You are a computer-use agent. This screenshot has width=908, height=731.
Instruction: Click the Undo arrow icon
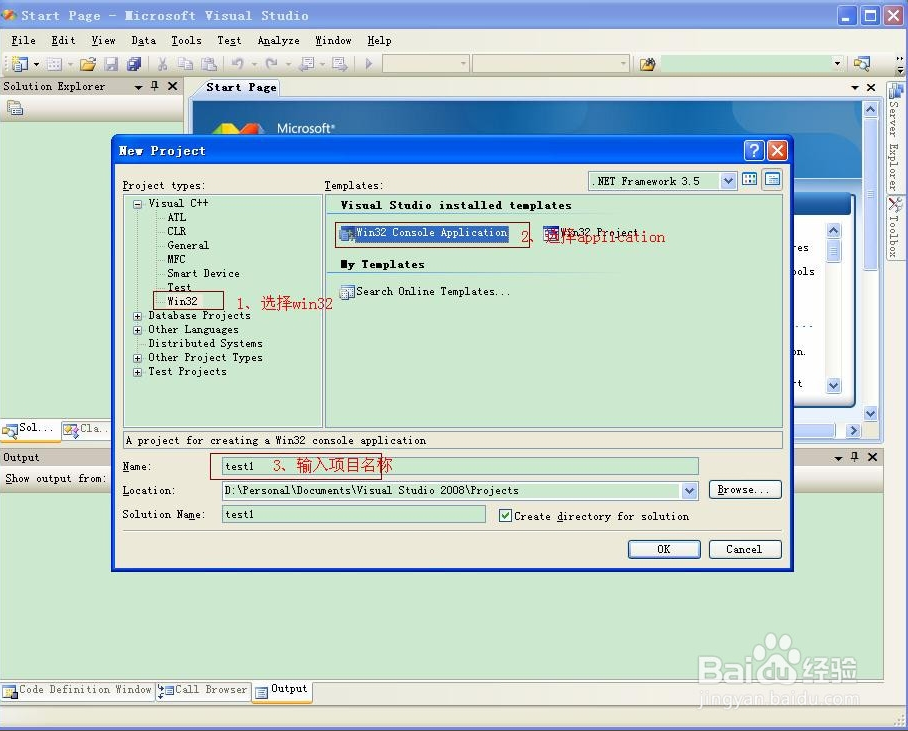coord(237,63)
